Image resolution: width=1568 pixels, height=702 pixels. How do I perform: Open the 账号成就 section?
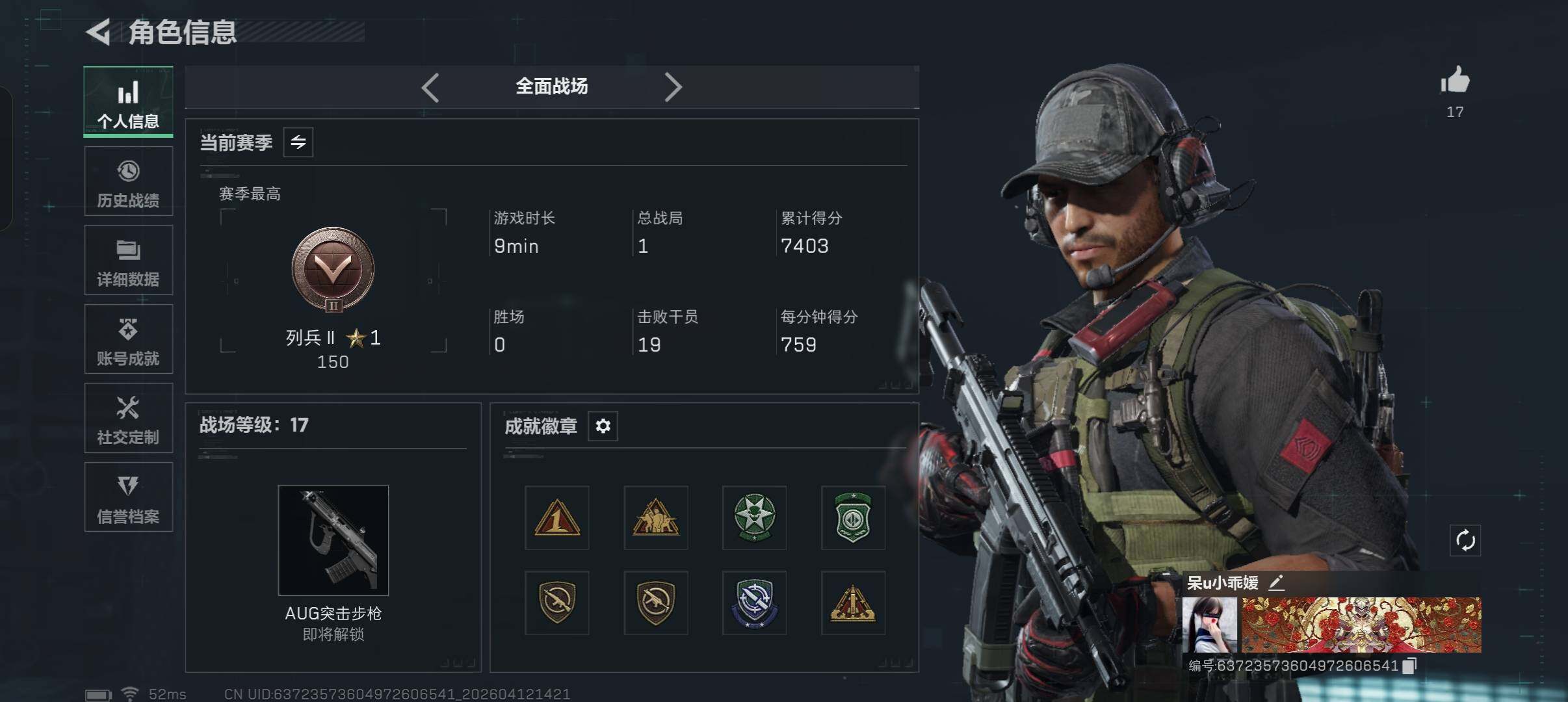pos(129,339)
